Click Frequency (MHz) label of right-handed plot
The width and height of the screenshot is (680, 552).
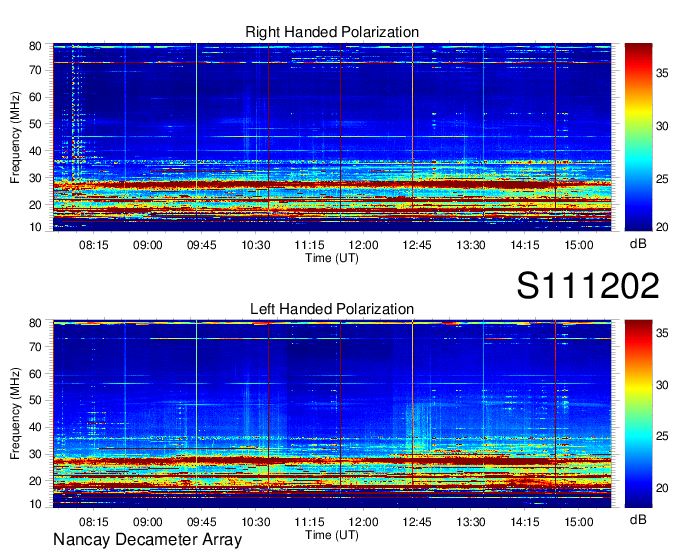[x=15, y=137]
